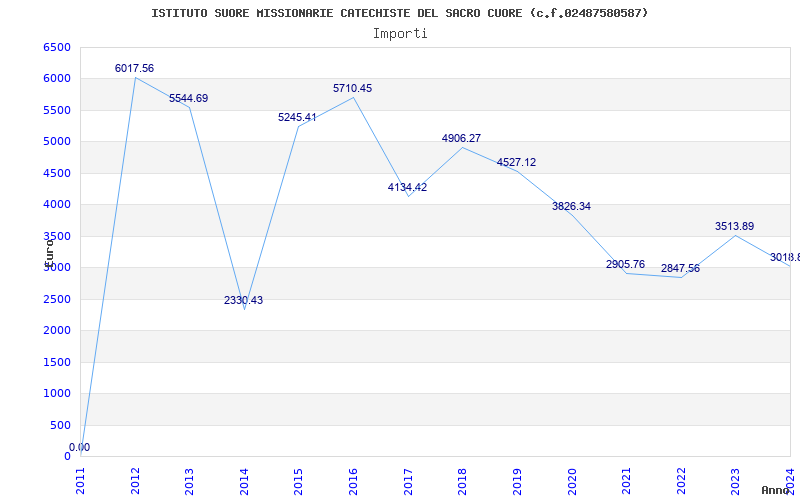Click the 6500 y-axis tick label
The height and width of the screenshot is (500, 800).
pos(57,47)
